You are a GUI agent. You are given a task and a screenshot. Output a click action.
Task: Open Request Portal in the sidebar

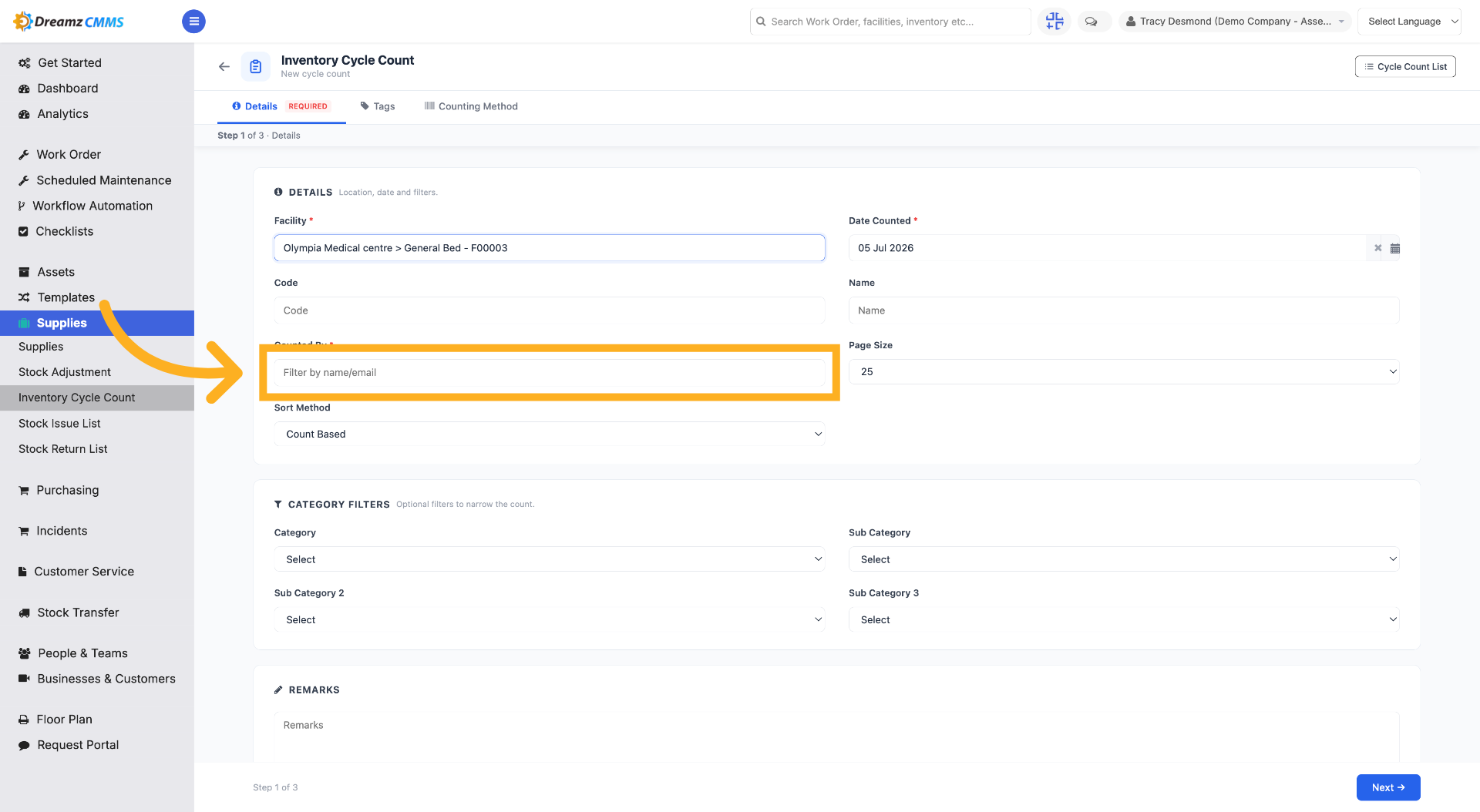[78, 745]
